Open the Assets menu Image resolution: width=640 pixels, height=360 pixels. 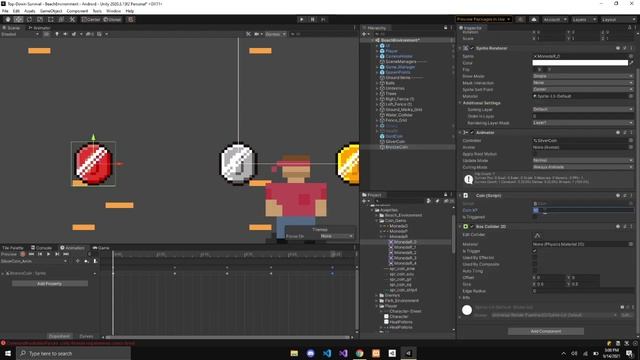pos(30,11)
